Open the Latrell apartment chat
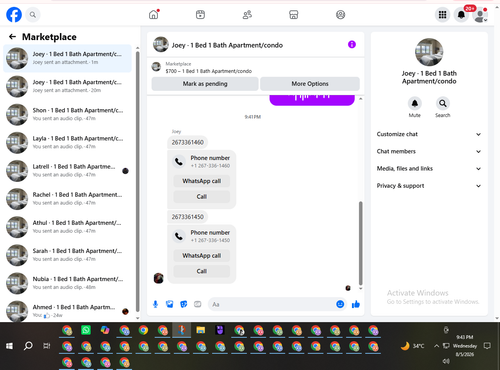This screenshot has height=370, width=500. tap(67, 171)
